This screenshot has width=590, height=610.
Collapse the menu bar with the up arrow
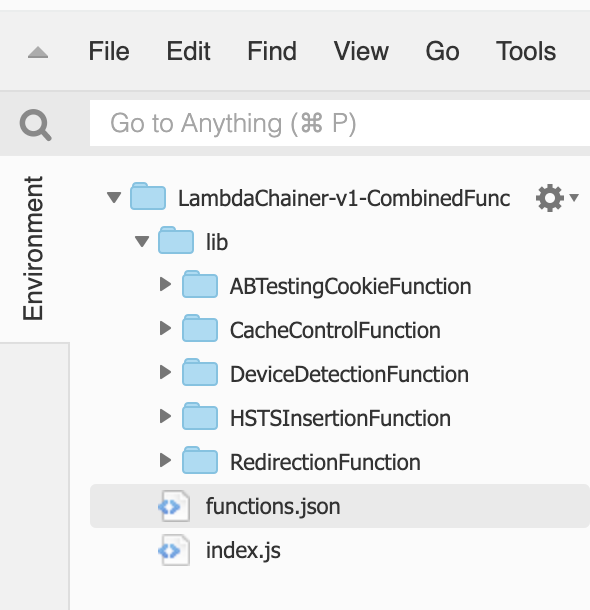[x=38, y=52]
